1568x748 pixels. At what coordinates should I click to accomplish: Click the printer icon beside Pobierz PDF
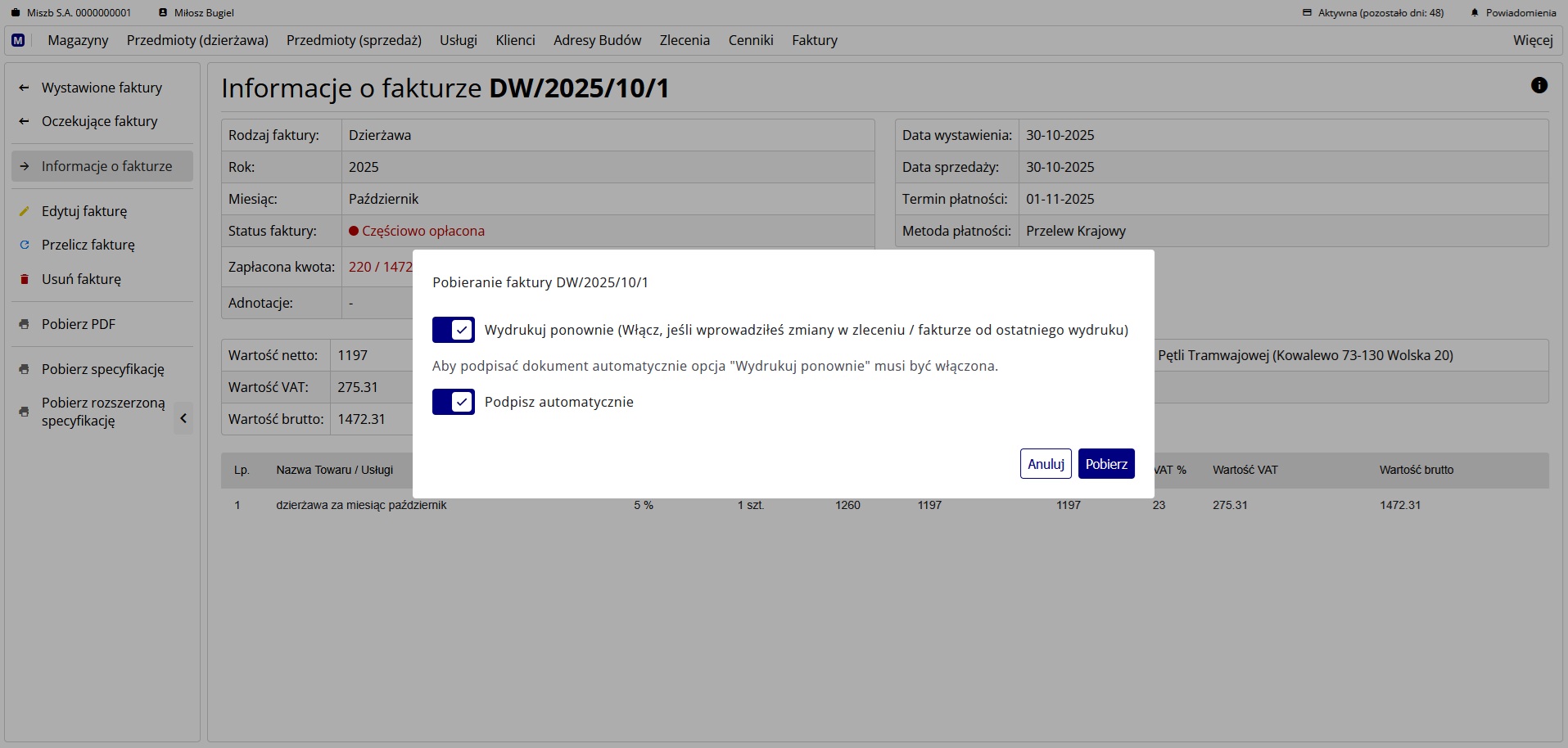pos(25,324)
